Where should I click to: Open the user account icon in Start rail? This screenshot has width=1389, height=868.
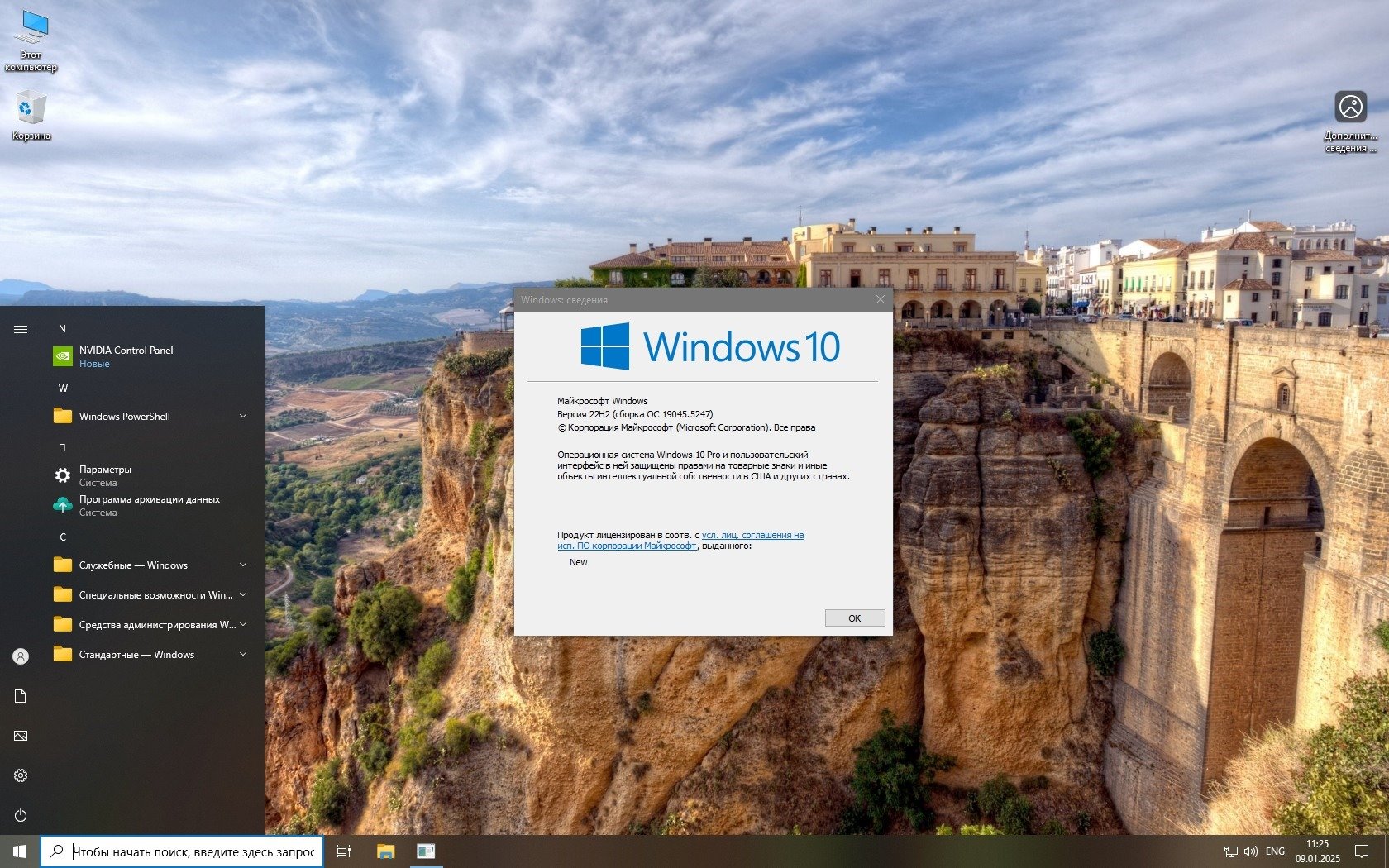click(x=21, y=656)
